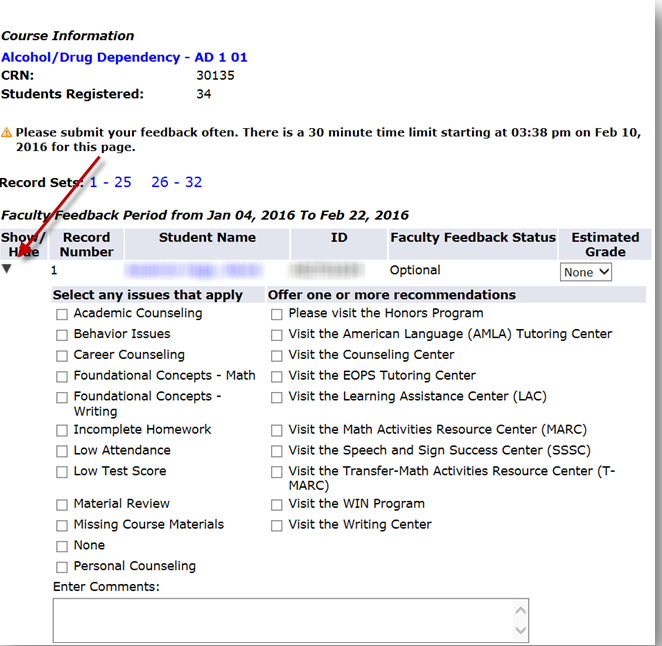
Task: Check the Low Test Score box
Action: [x=62, y=472]
